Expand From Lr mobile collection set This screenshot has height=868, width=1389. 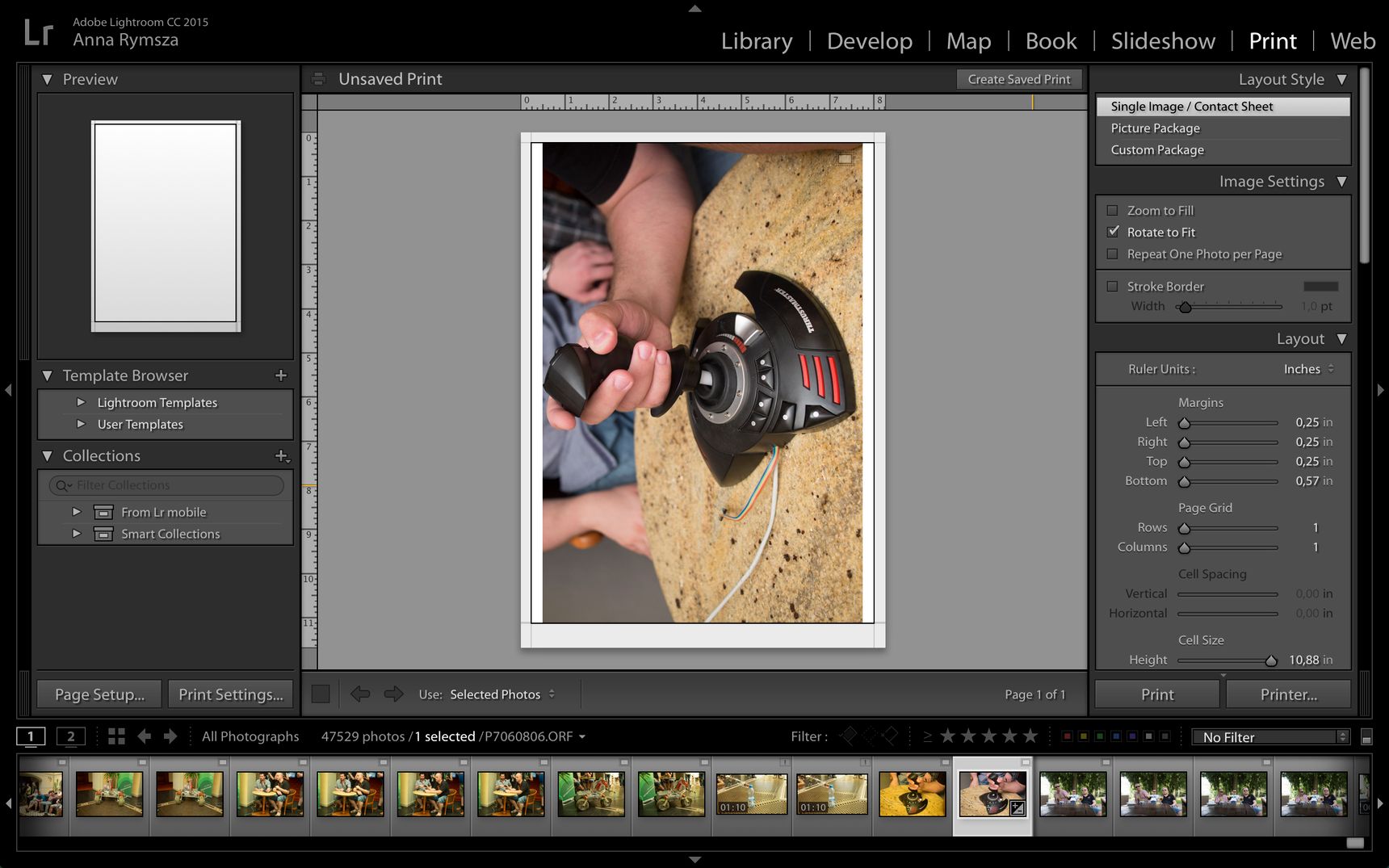point(77,511)
